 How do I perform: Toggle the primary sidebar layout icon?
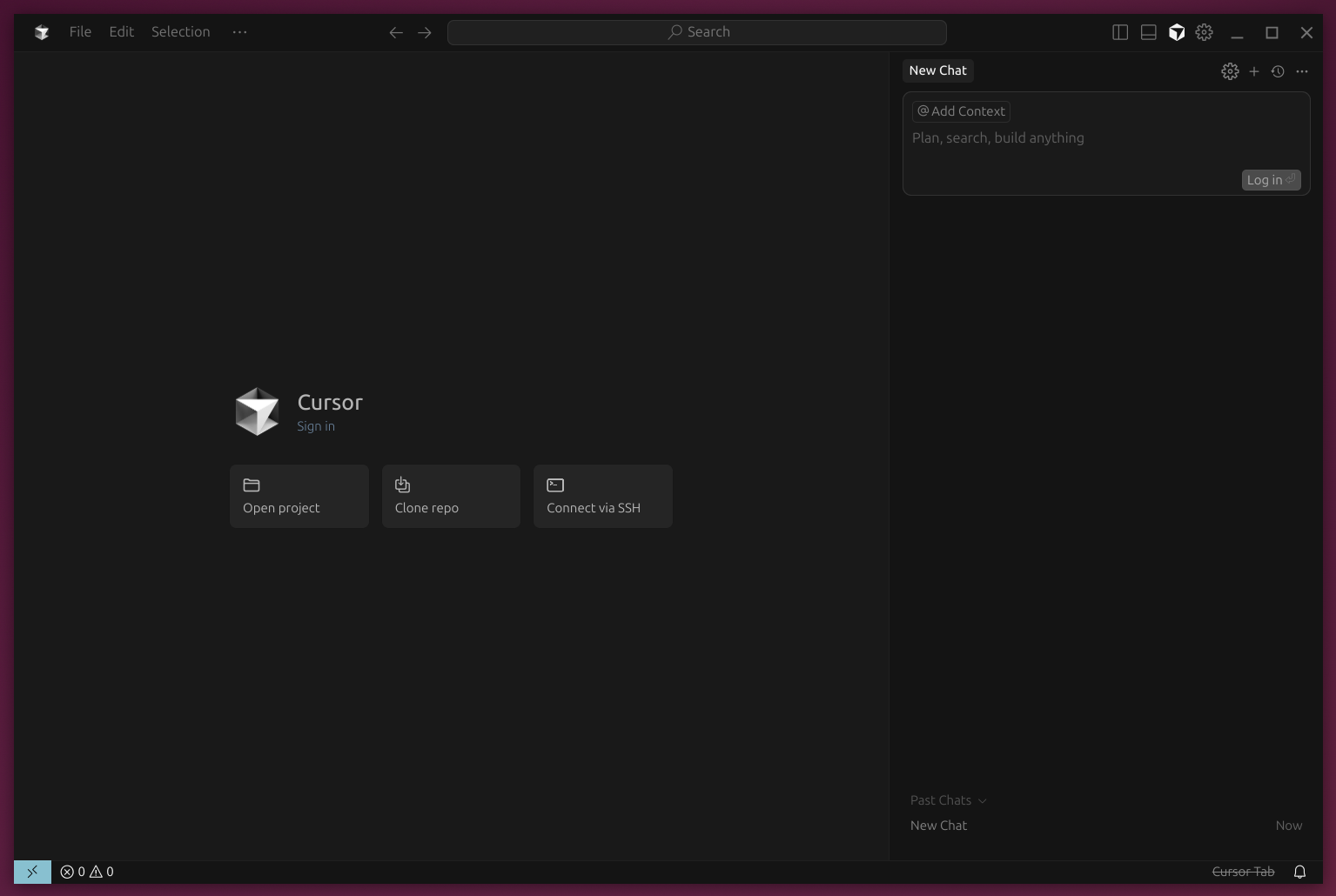(1120, 32)
